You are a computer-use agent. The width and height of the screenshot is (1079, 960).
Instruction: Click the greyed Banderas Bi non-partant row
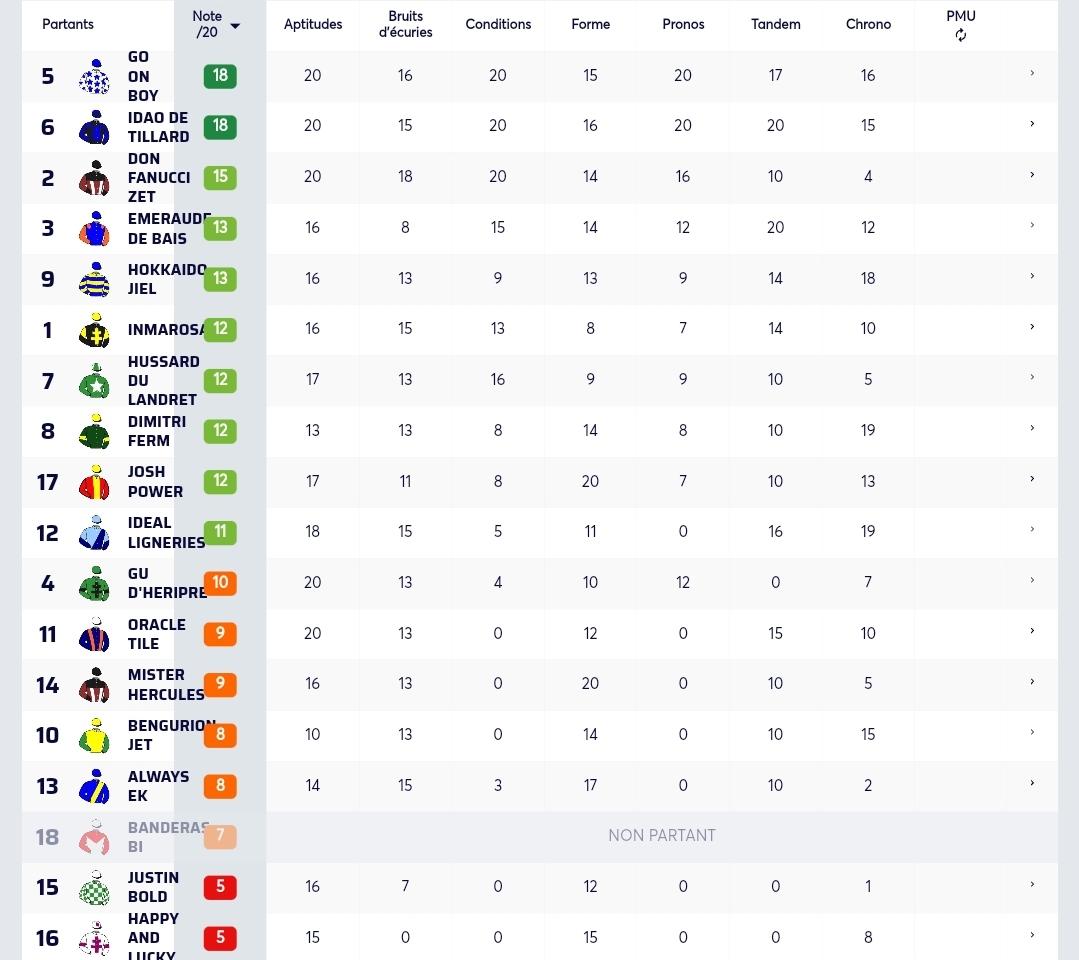[x=540, y=837]
